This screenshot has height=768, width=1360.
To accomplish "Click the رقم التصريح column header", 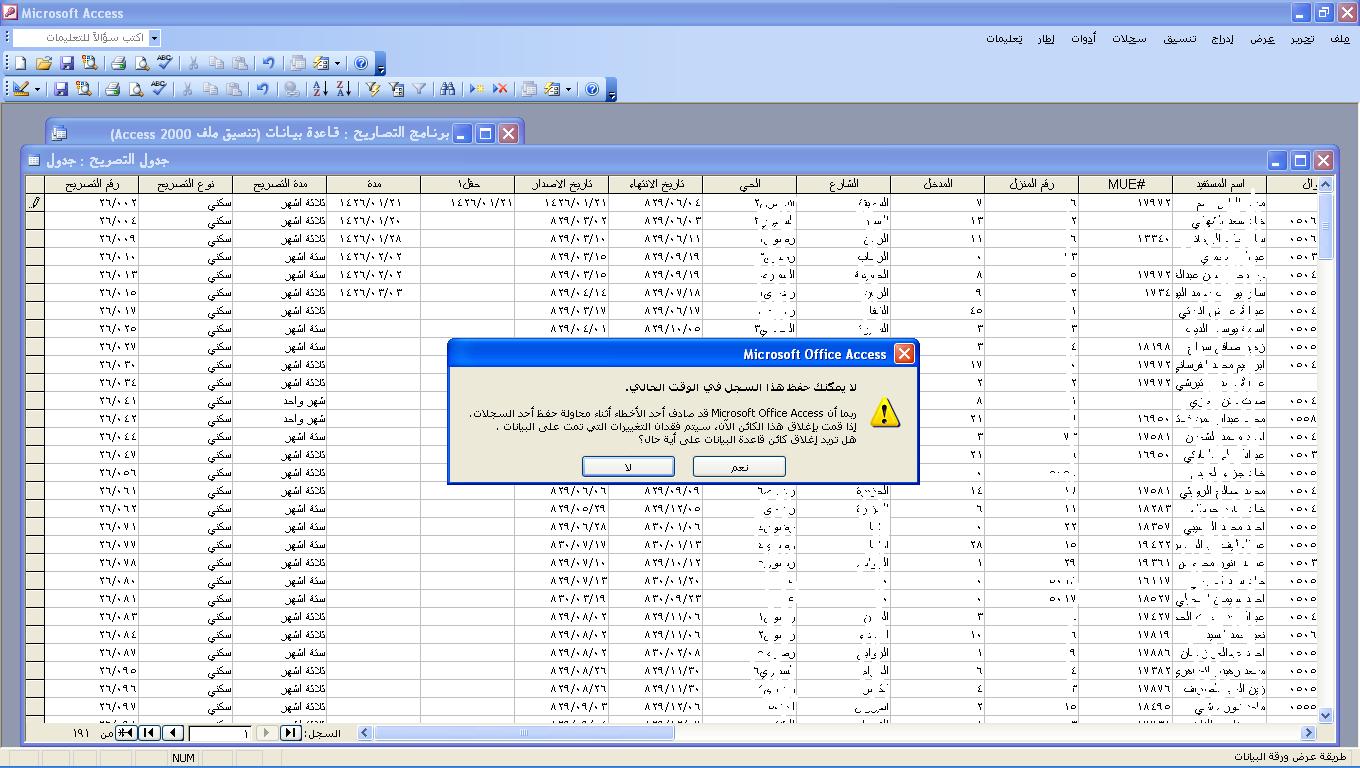I will click(x=91, y=184).
